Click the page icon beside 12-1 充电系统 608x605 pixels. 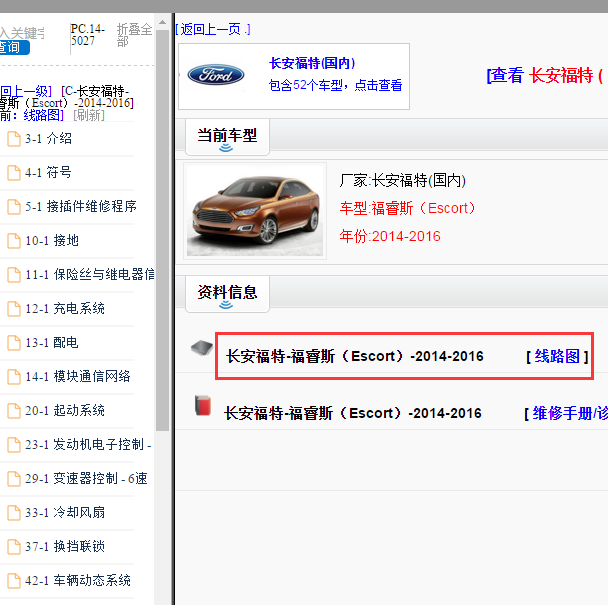(x=14, y=309)
